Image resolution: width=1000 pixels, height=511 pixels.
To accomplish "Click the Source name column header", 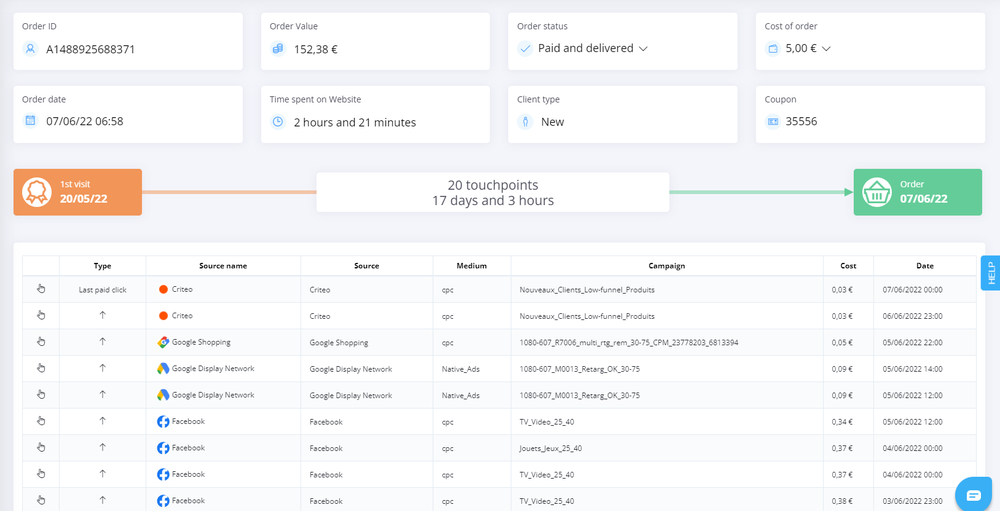I will [x=223, y=266].
